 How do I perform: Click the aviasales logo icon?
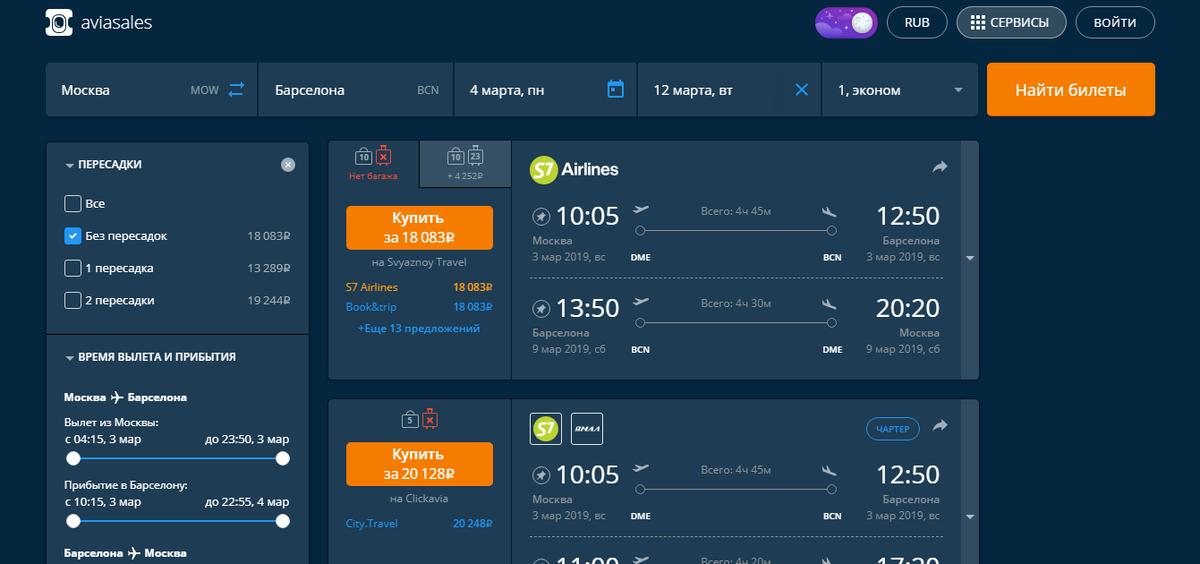tap(60, 22)
